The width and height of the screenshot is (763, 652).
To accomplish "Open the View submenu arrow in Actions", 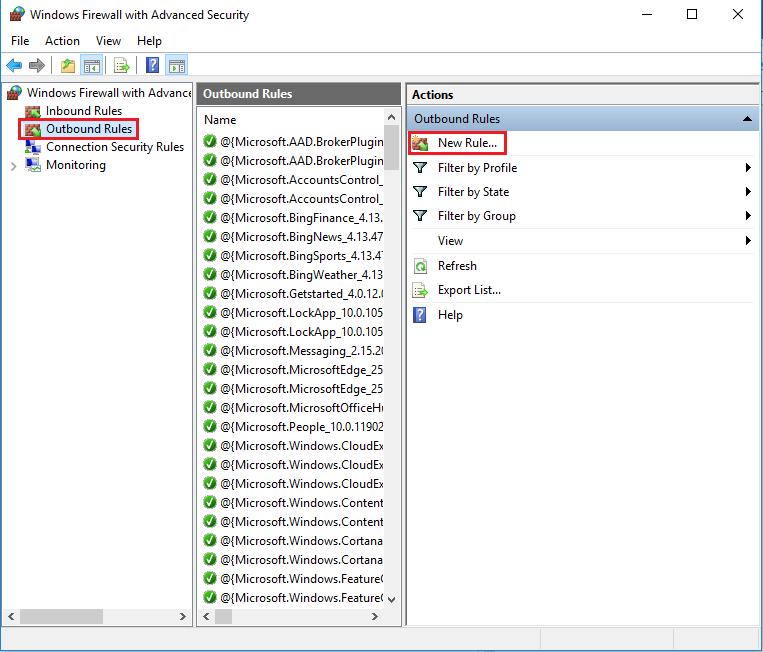I will pyautogui.click(x=748, y=240).
